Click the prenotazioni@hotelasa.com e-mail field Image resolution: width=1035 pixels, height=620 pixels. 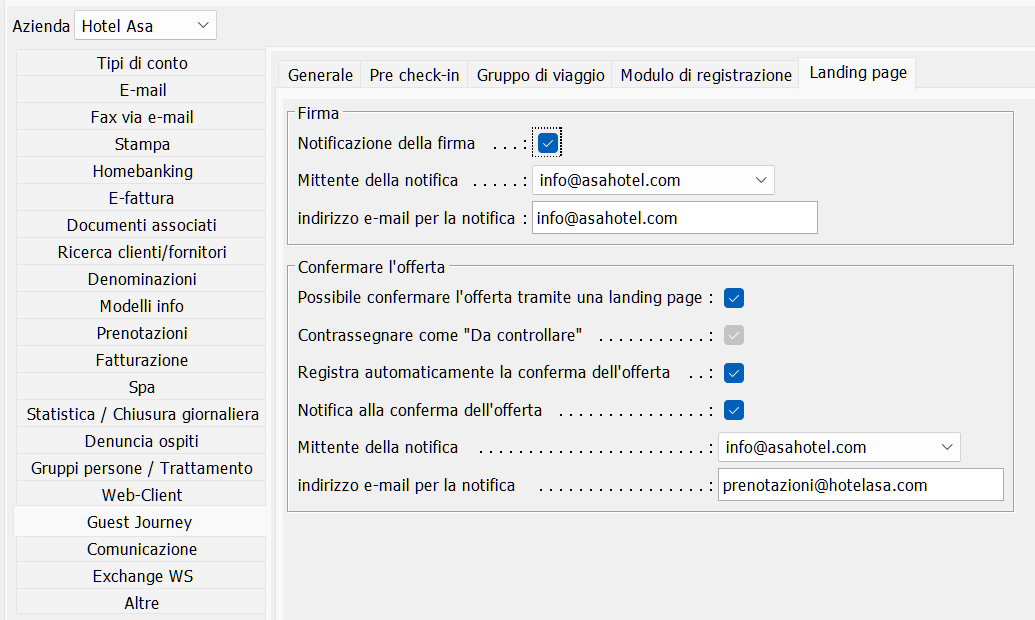coord(860,485)
